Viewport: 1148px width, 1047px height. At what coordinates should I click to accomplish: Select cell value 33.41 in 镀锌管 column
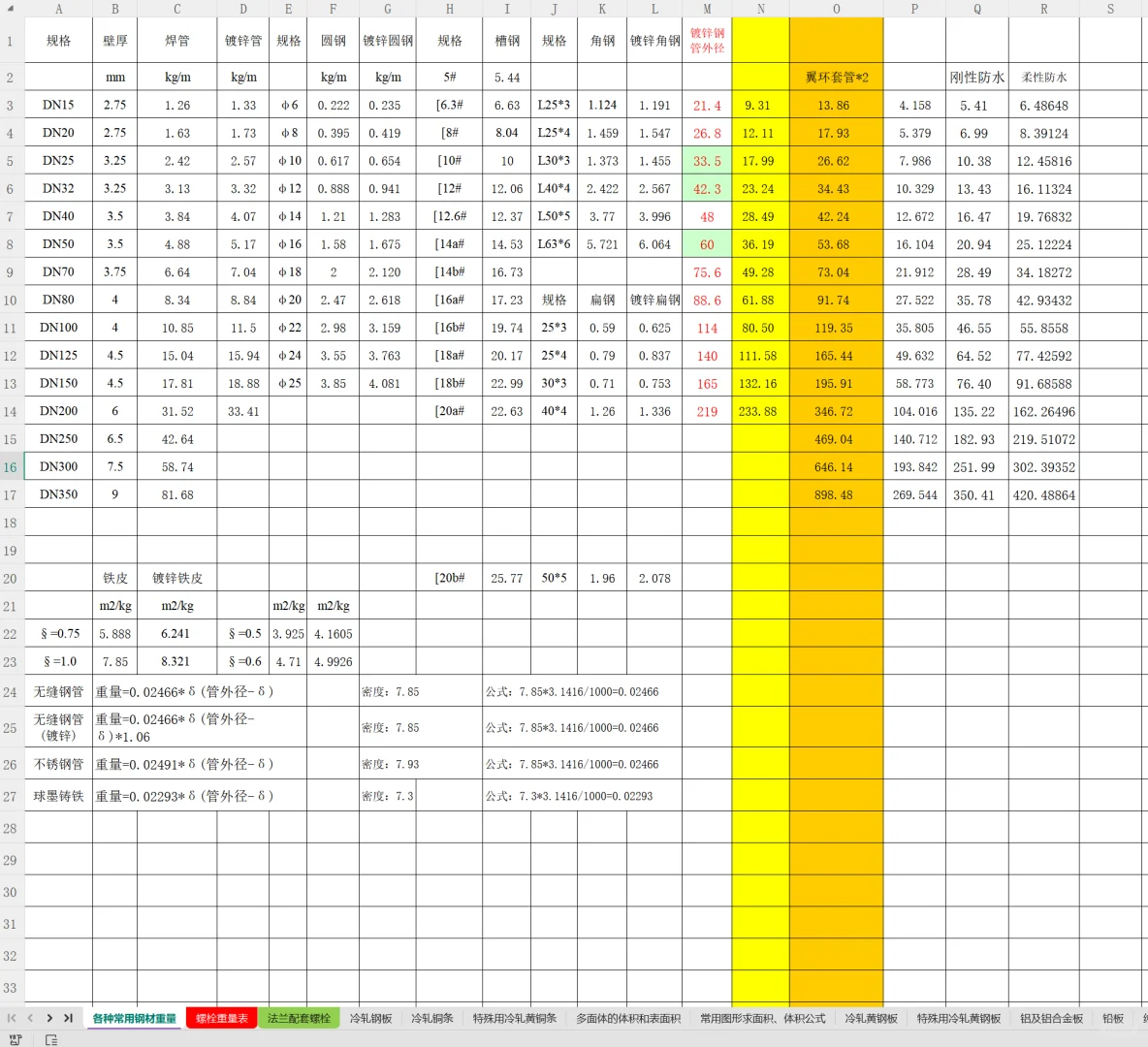pos(243,411)
